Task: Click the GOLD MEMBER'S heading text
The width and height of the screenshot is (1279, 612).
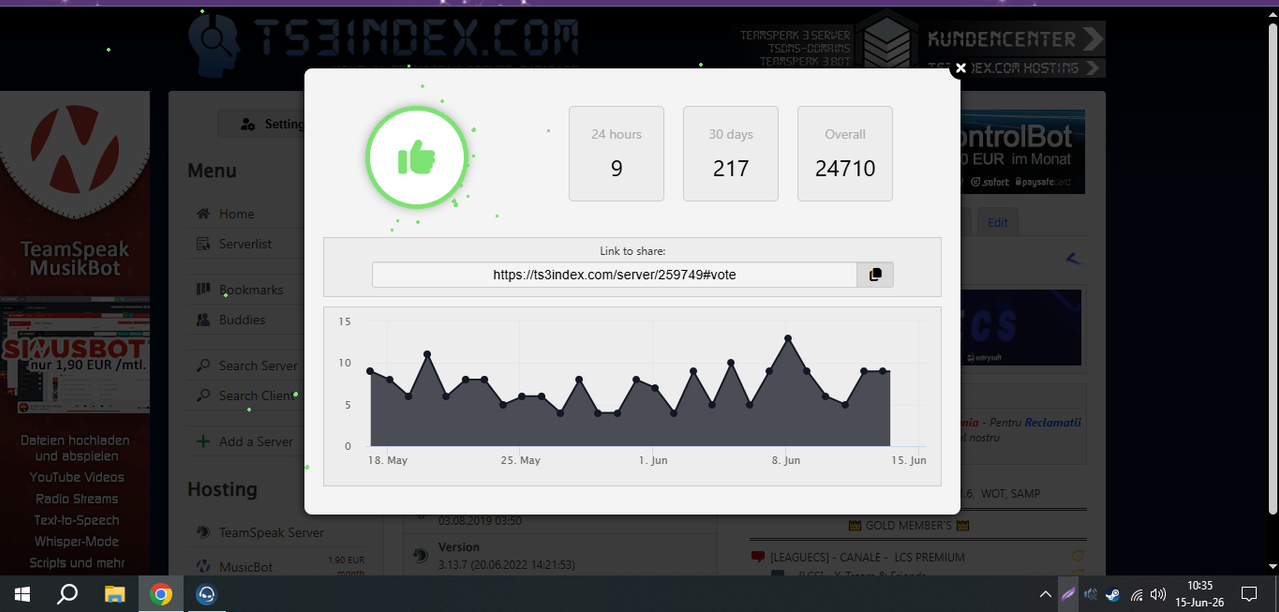Action: click(x=908, y=525)
